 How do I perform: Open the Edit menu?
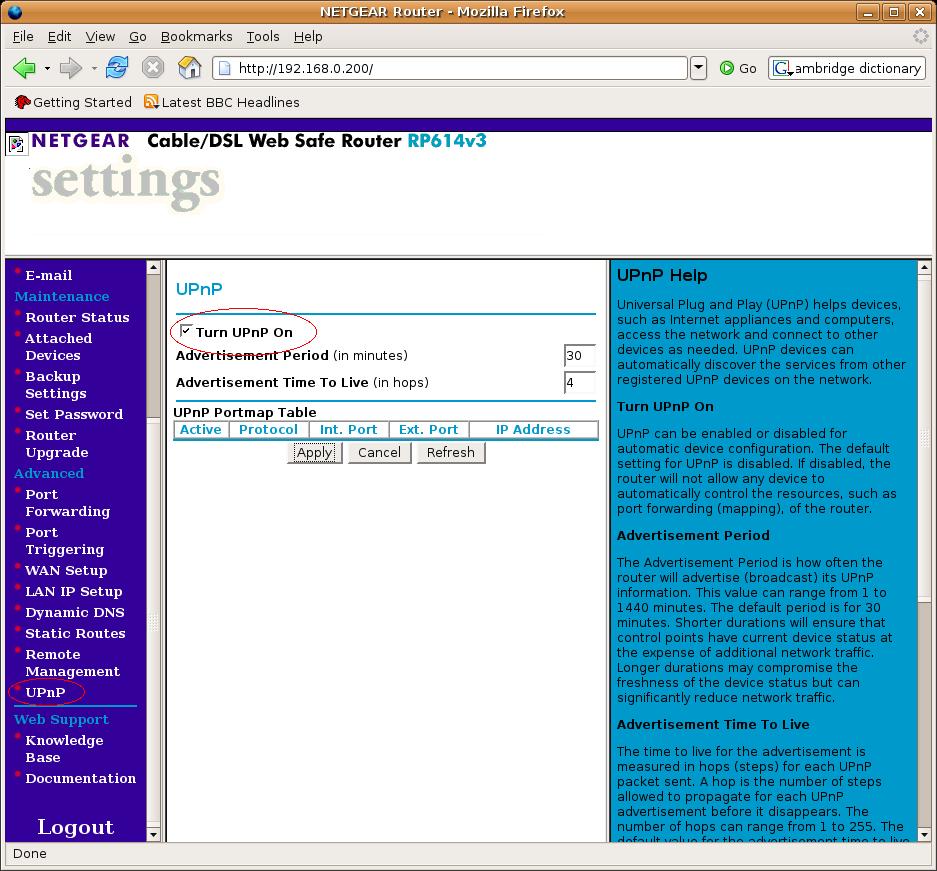coord(59,36)
